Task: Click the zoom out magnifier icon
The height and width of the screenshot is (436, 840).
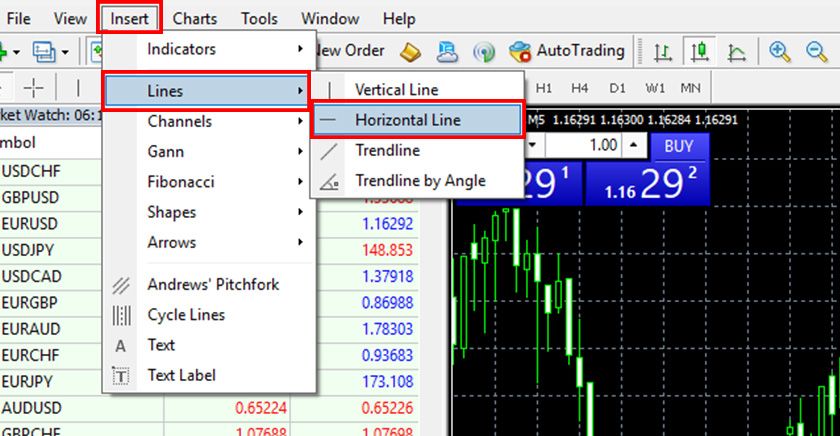Action: [816, 51]
